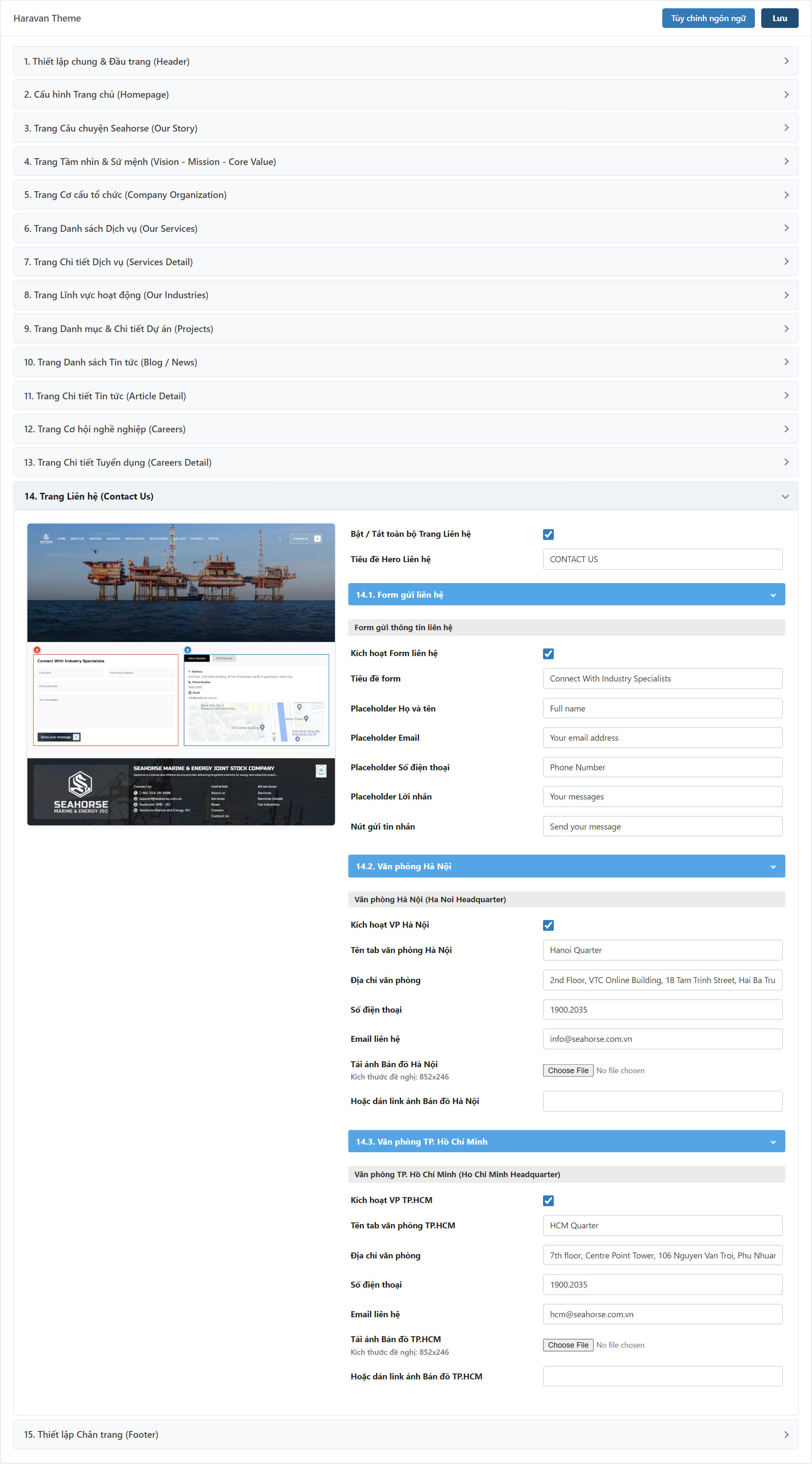The image size is (812, 1464).
Task: Click the Tên tab văn phòng Hà Nội field
Action: coord(663,950)
